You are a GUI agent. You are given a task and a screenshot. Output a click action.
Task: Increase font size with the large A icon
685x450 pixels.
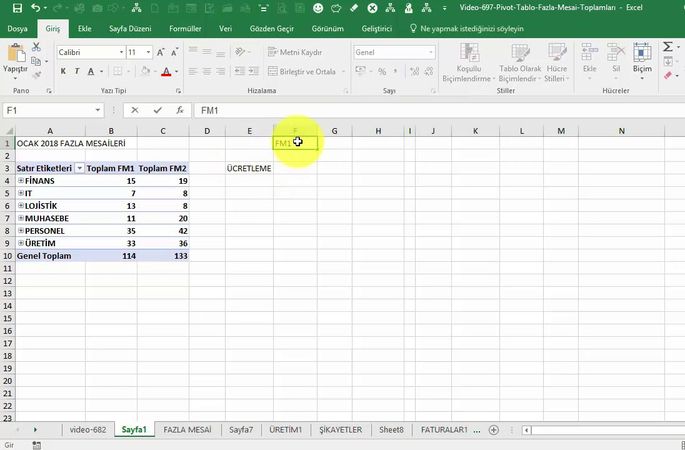(x=160, y=52)
